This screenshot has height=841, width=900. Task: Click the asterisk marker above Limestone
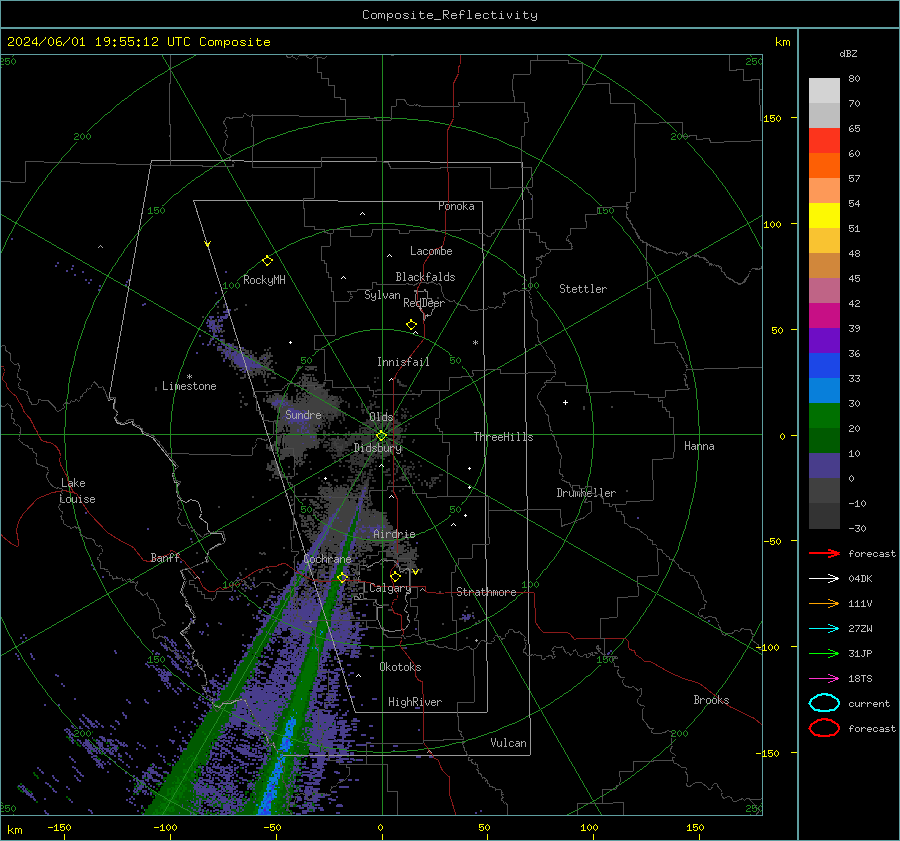point(189,377)
